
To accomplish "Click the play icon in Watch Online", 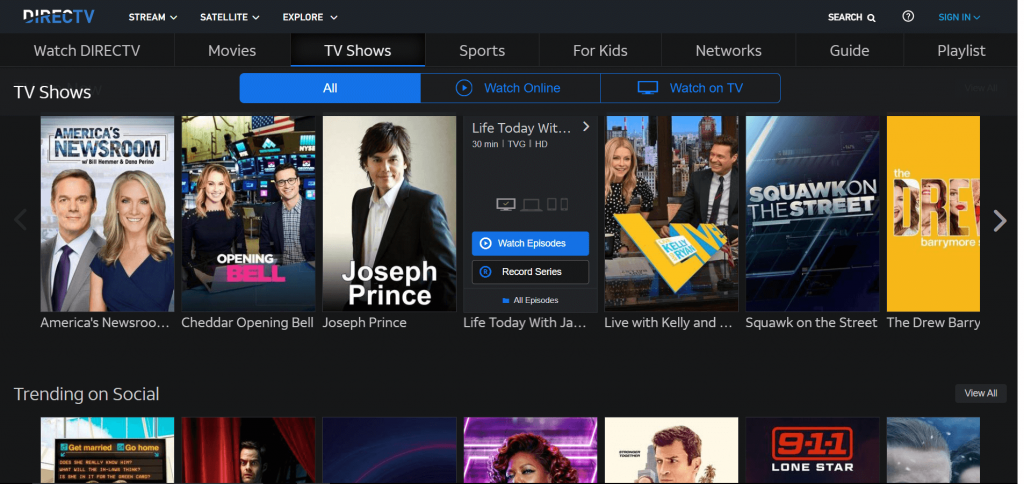I will (x=464, y=88).
